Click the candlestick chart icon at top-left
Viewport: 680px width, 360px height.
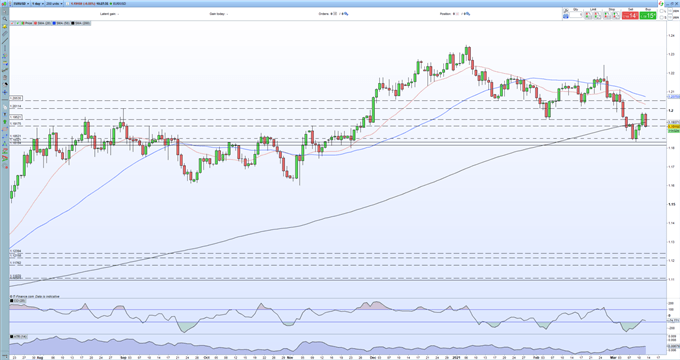pyautogui.click(x=4, y=3)
